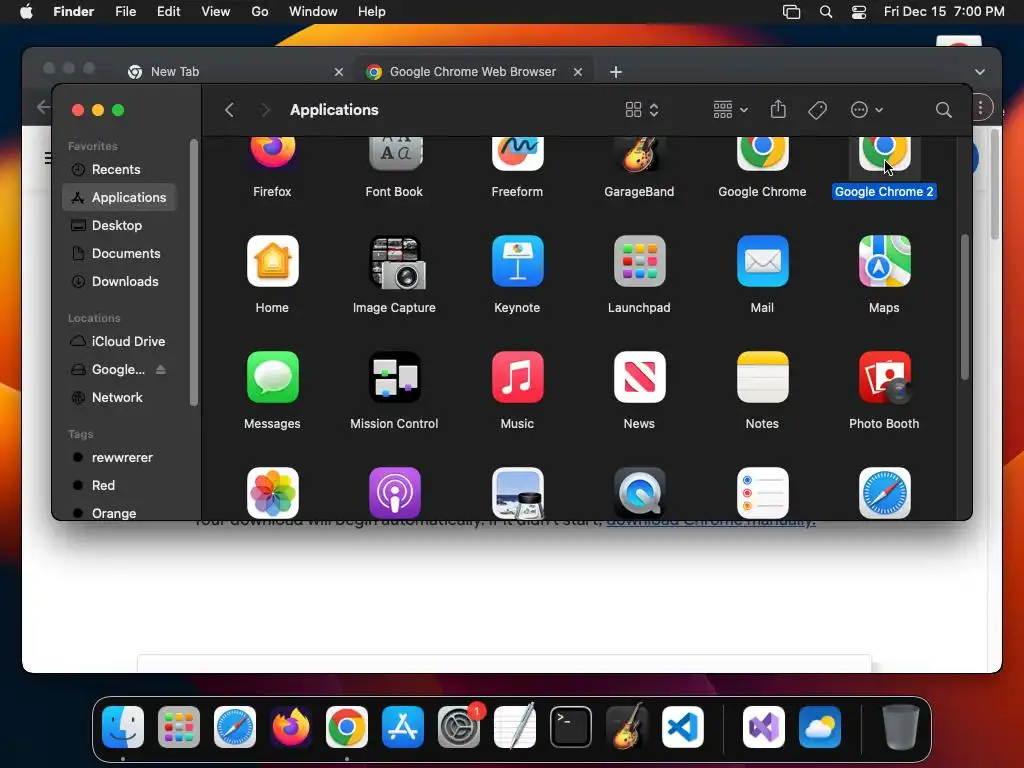Open the Window menu
This screenshot has width=1024, height=768.
[x=313, y=12]
